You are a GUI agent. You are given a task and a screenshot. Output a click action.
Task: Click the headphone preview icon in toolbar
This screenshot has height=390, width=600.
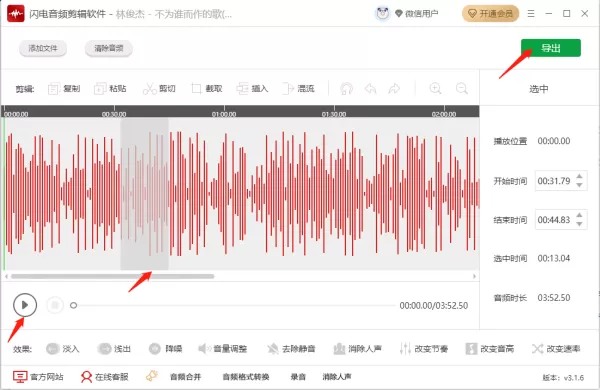346,89
